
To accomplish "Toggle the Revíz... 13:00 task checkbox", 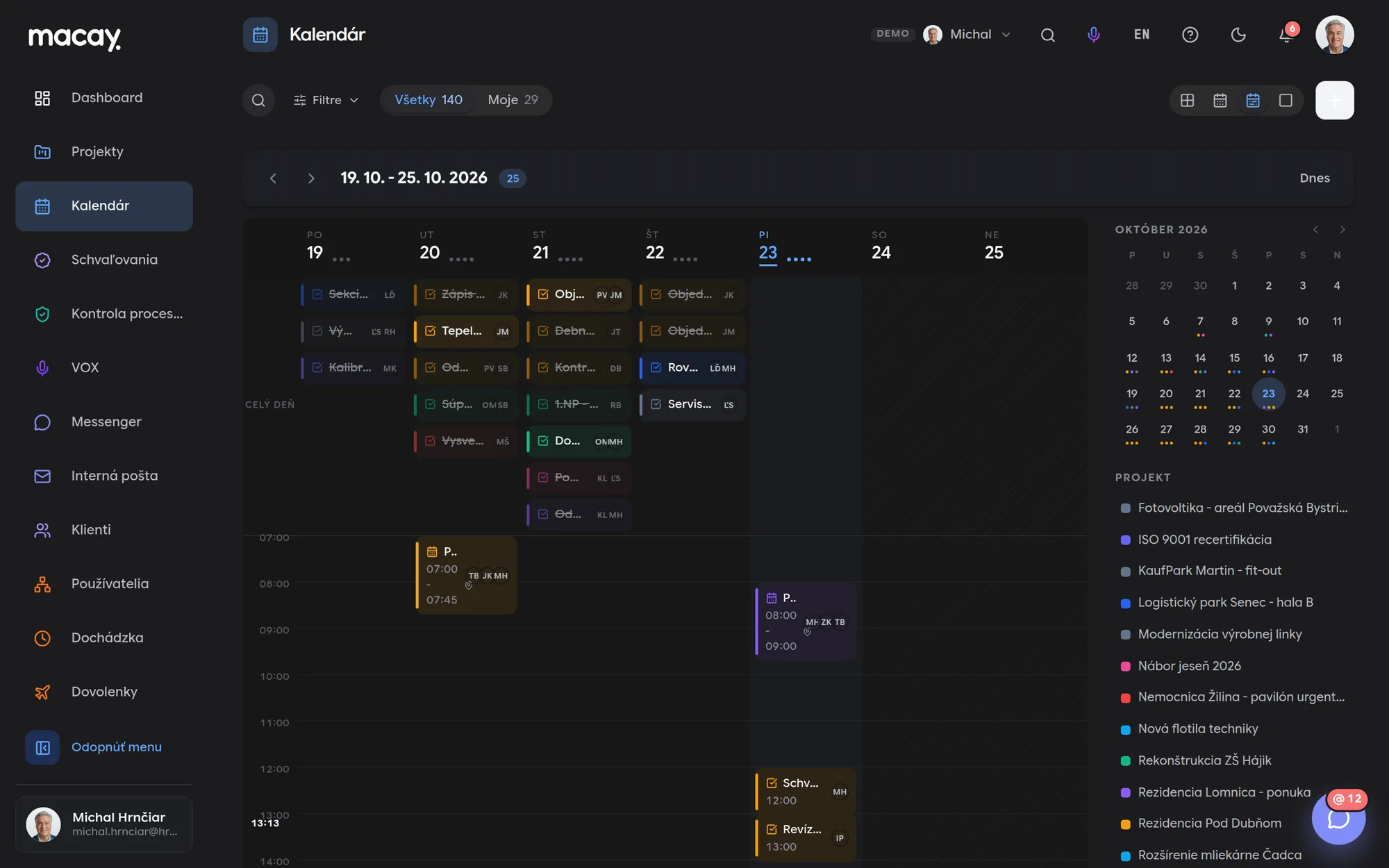I will 772,830.
